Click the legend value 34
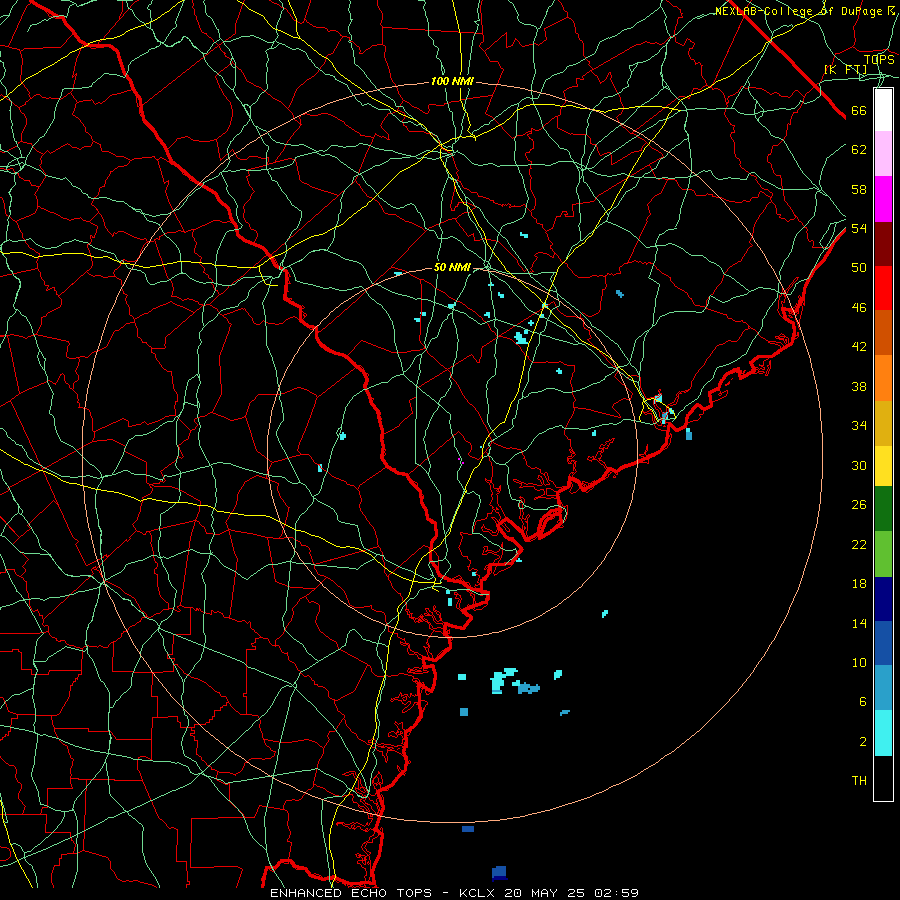Viewport: 900px width, 900px height. [x=859, y=426]
